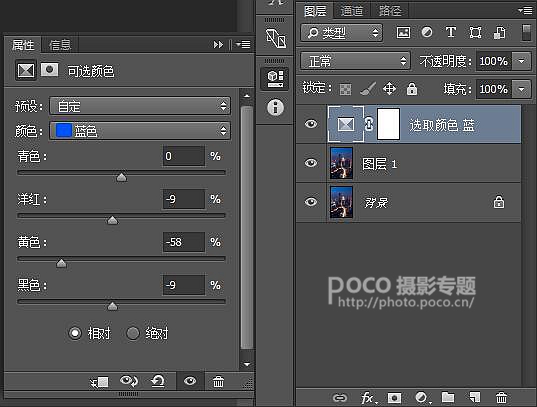Click the clip to layer icon in Properties
This screenshot has width=537, height=407.
[99, 382]
